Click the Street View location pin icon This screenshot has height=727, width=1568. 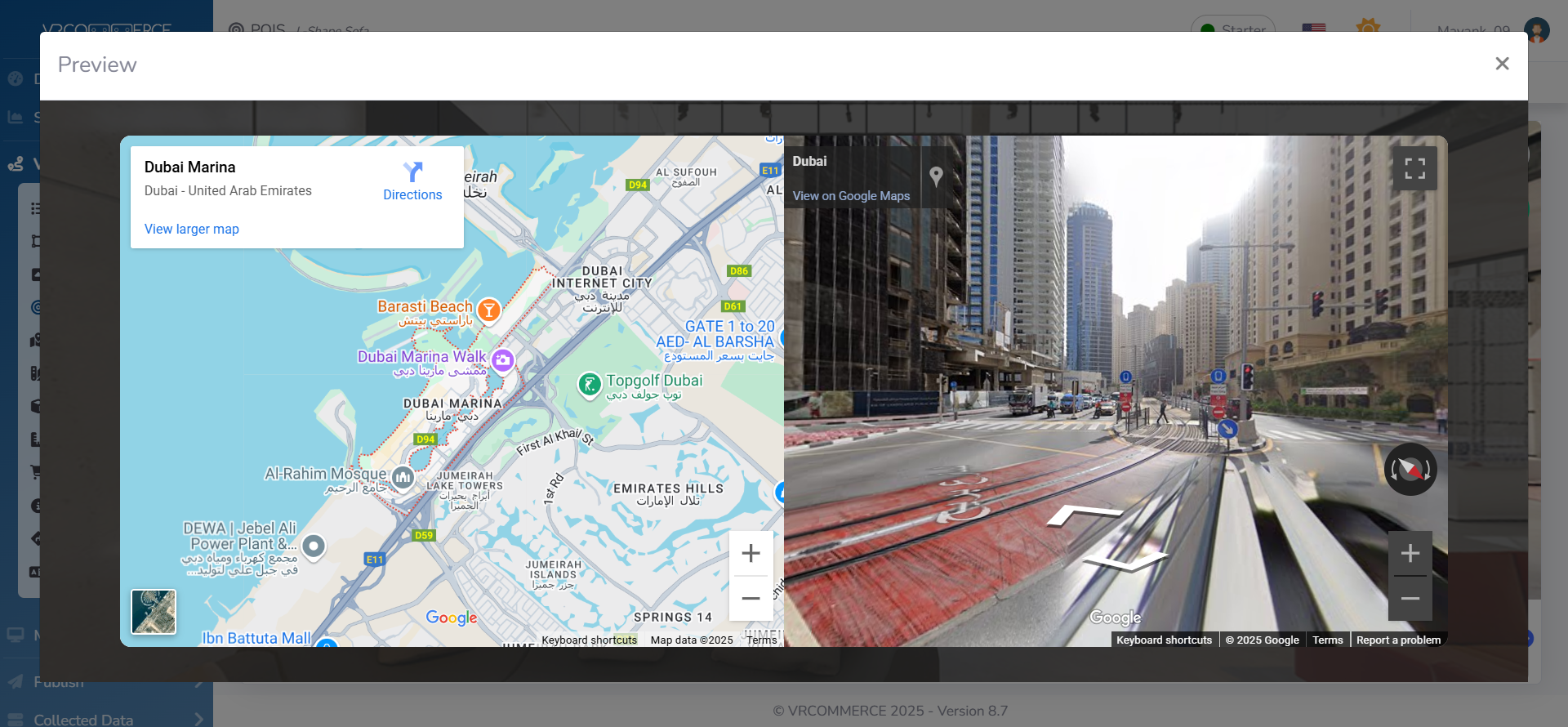pyautogui.click(x=936, y=176)
